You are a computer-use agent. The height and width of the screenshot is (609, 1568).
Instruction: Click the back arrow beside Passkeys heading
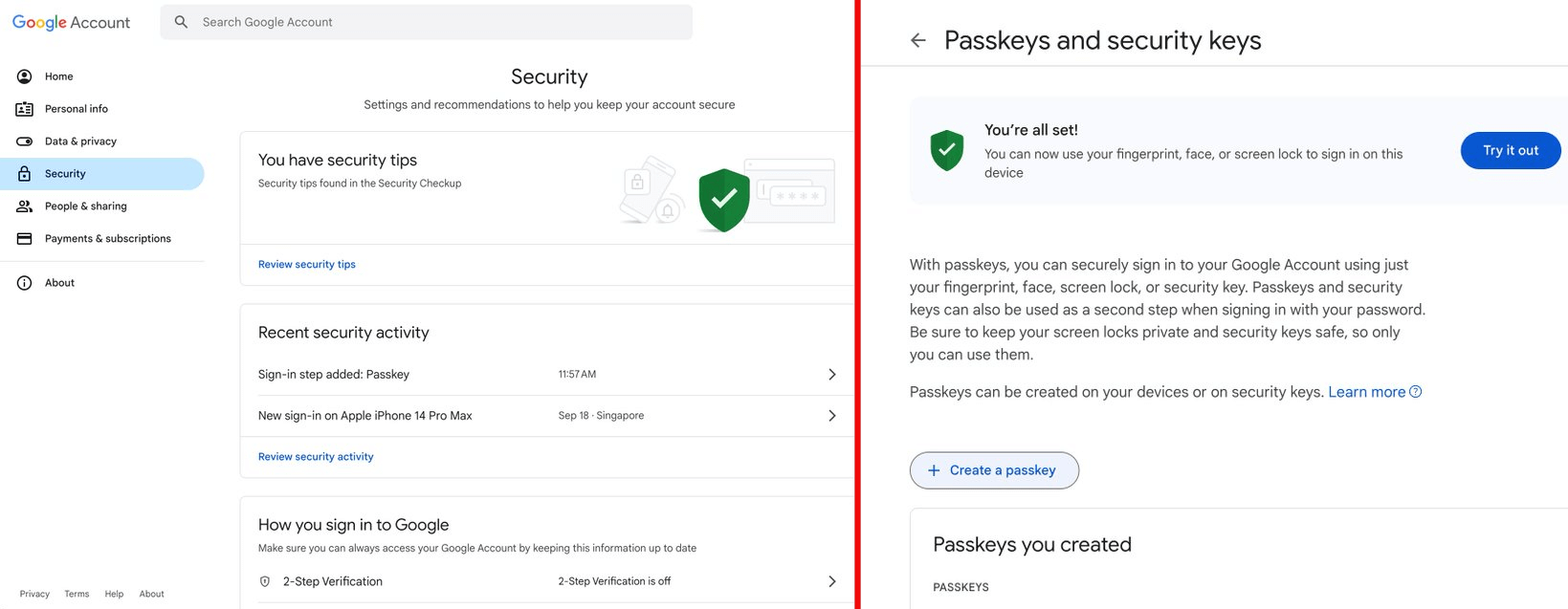[918, 40]
